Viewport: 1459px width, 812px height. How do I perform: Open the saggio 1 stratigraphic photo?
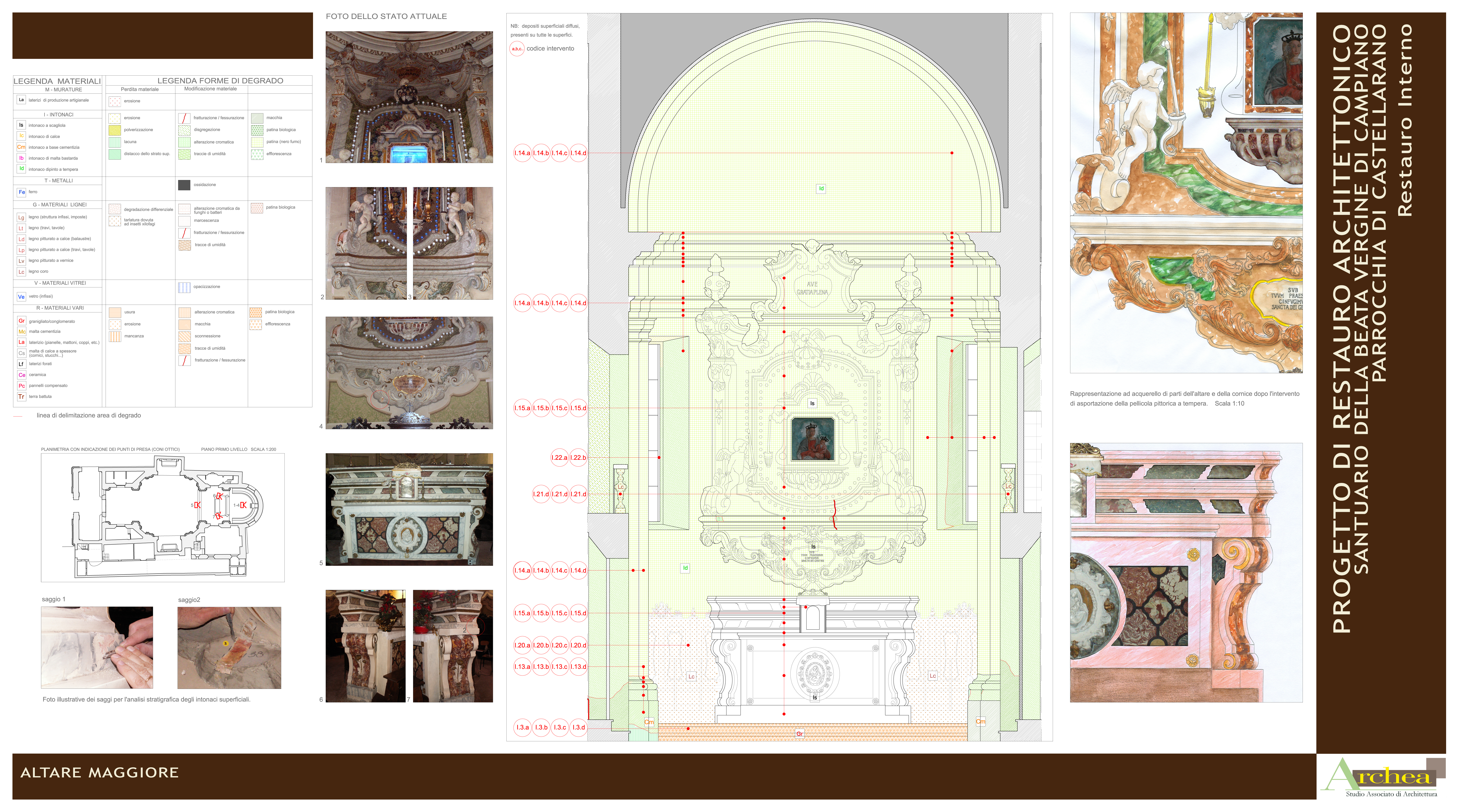tap(97, 648)
